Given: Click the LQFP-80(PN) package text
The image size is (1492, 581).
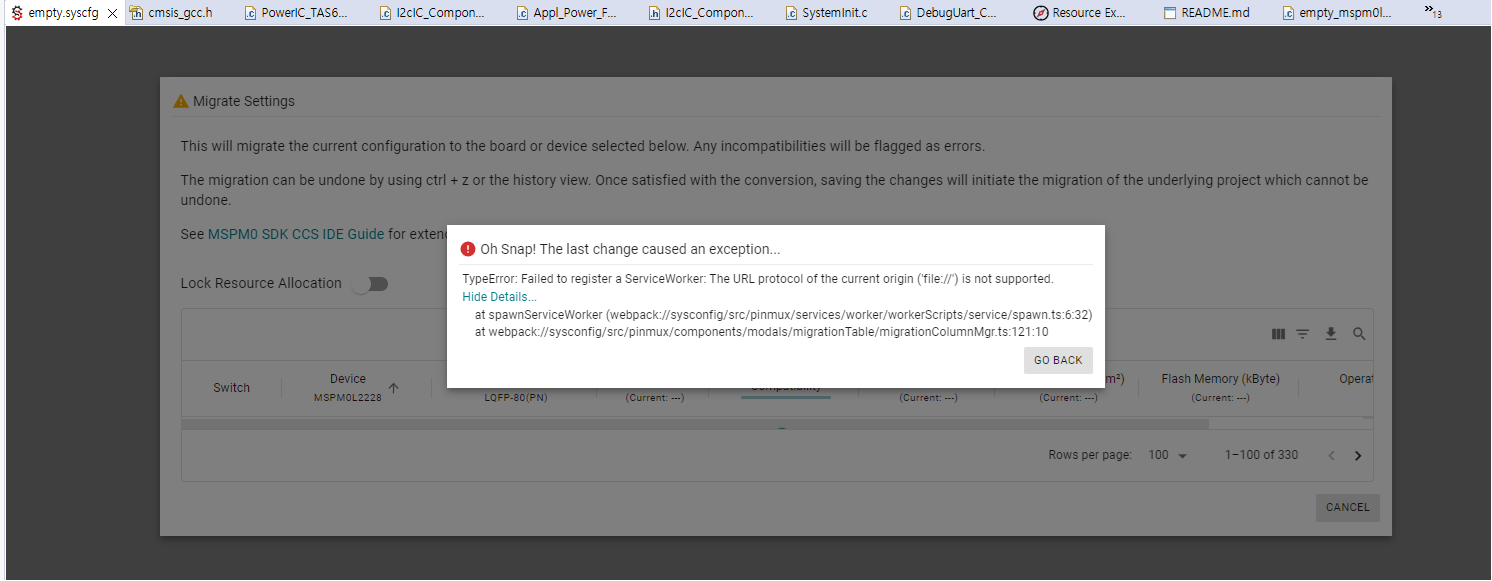Looking at the screenshot, I should tap(515, 398).
